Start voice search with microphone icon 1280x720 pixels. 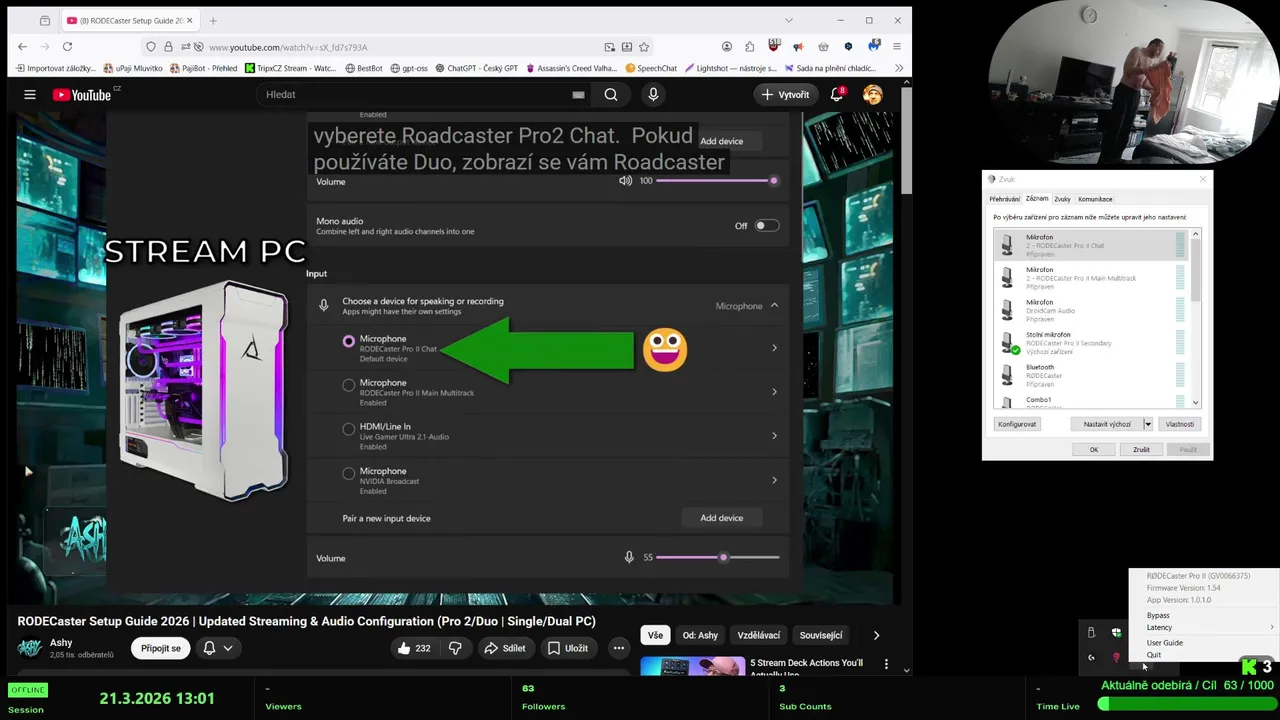[x=653, y=94]
